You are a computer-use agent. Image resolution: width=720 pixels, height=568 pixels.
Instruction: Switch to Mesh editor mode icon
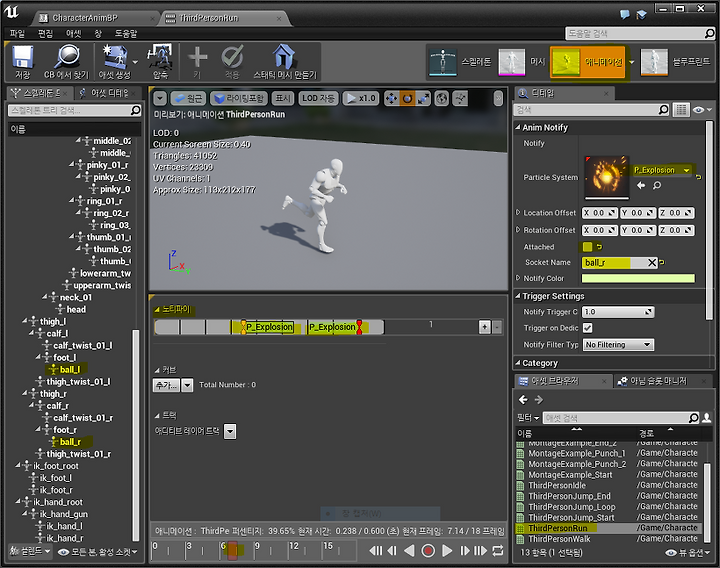(512, 62)
